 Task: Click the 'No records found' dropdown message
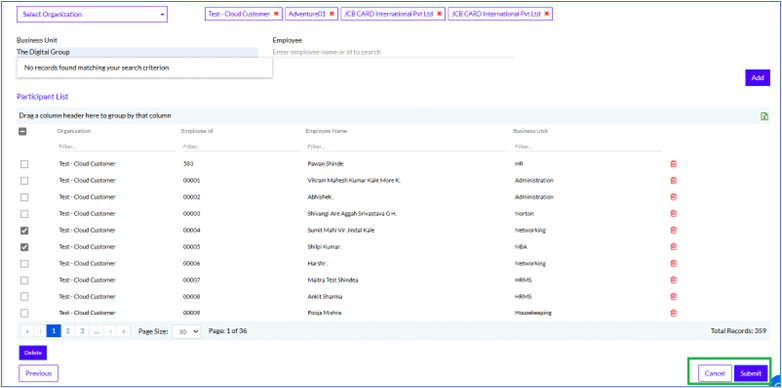tap(145, 68)
